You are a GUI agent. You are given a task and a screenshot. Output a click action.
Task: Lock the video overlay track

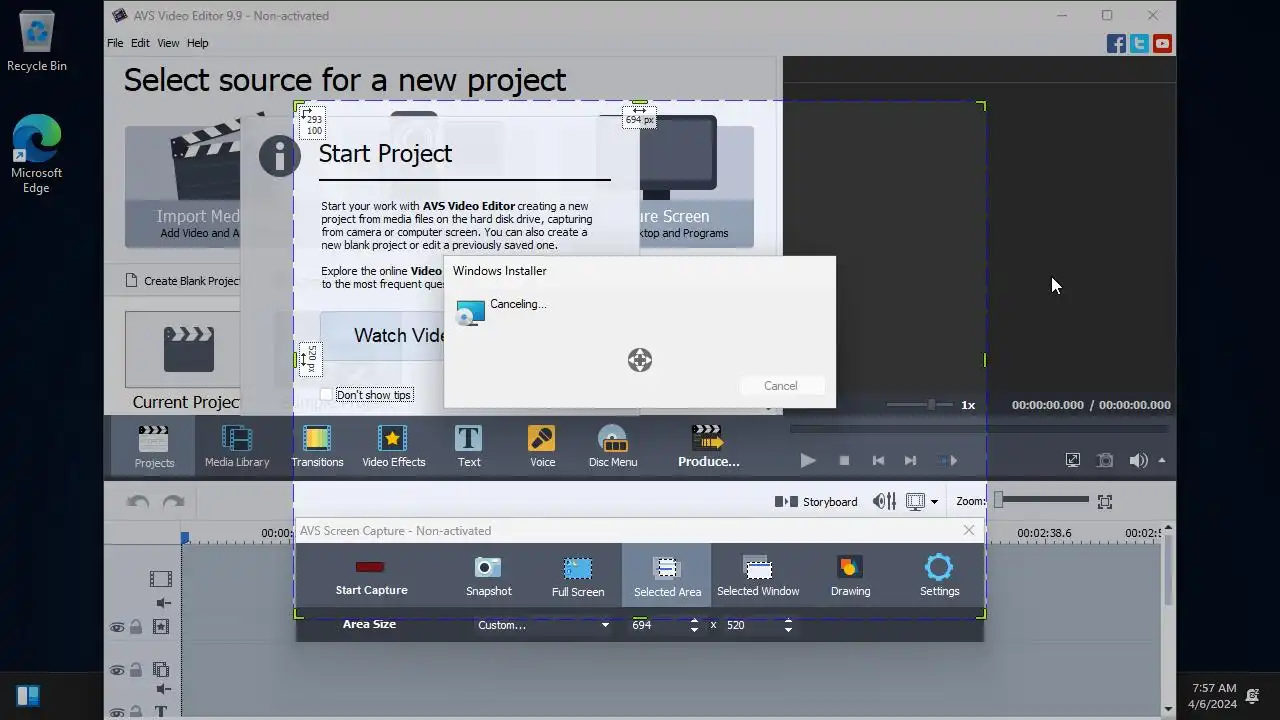click(136, 670)
